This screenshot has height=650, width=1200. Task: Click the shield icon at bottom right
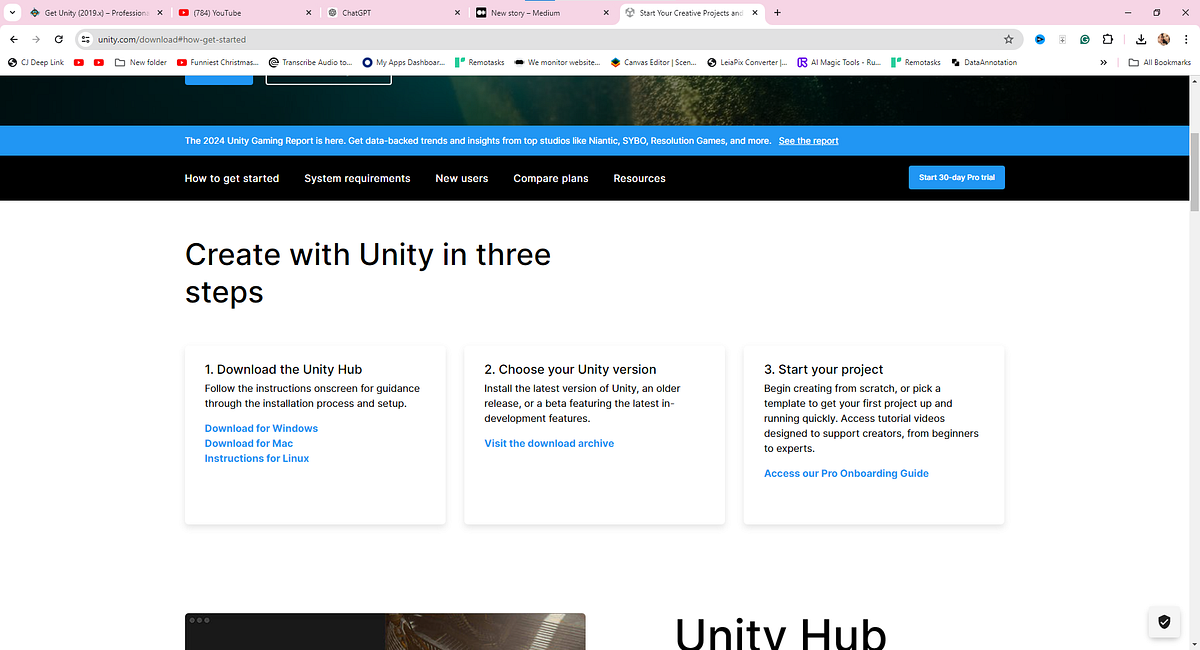point(1163,621)
